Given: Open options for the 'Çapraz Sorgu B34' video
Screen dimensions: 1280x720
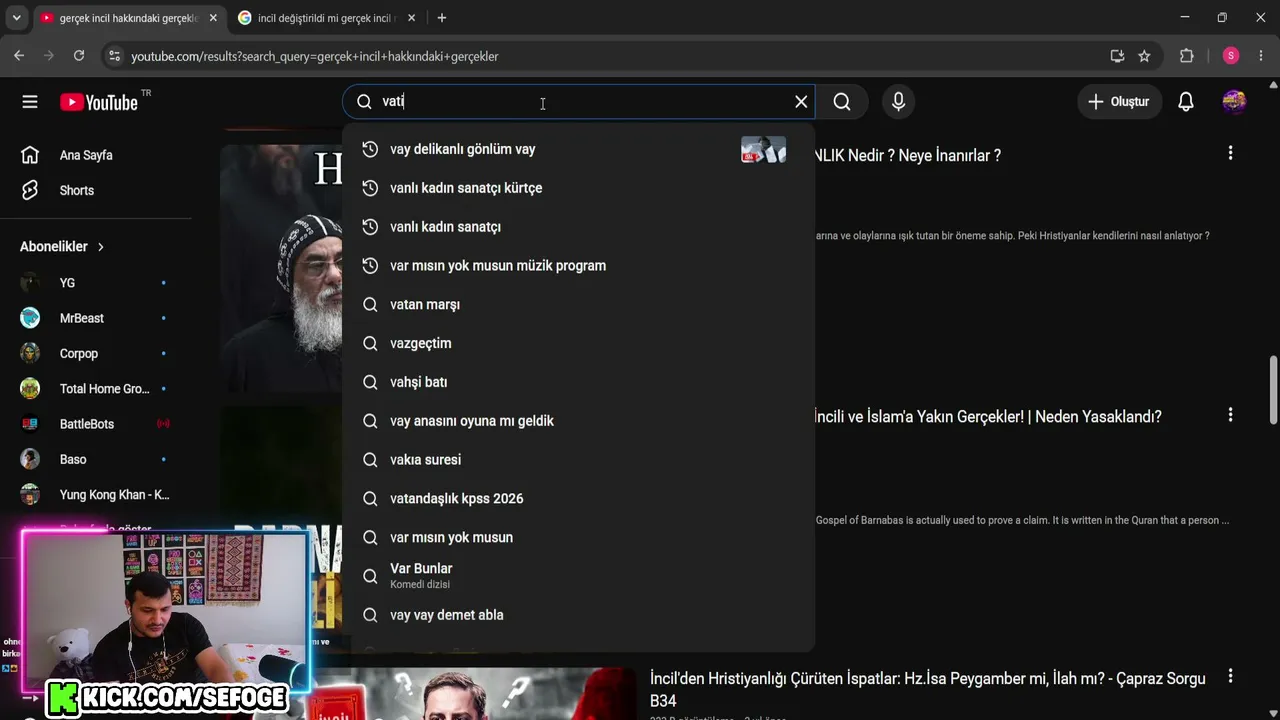Looking at the screenshot, I should coord(1230,676).
